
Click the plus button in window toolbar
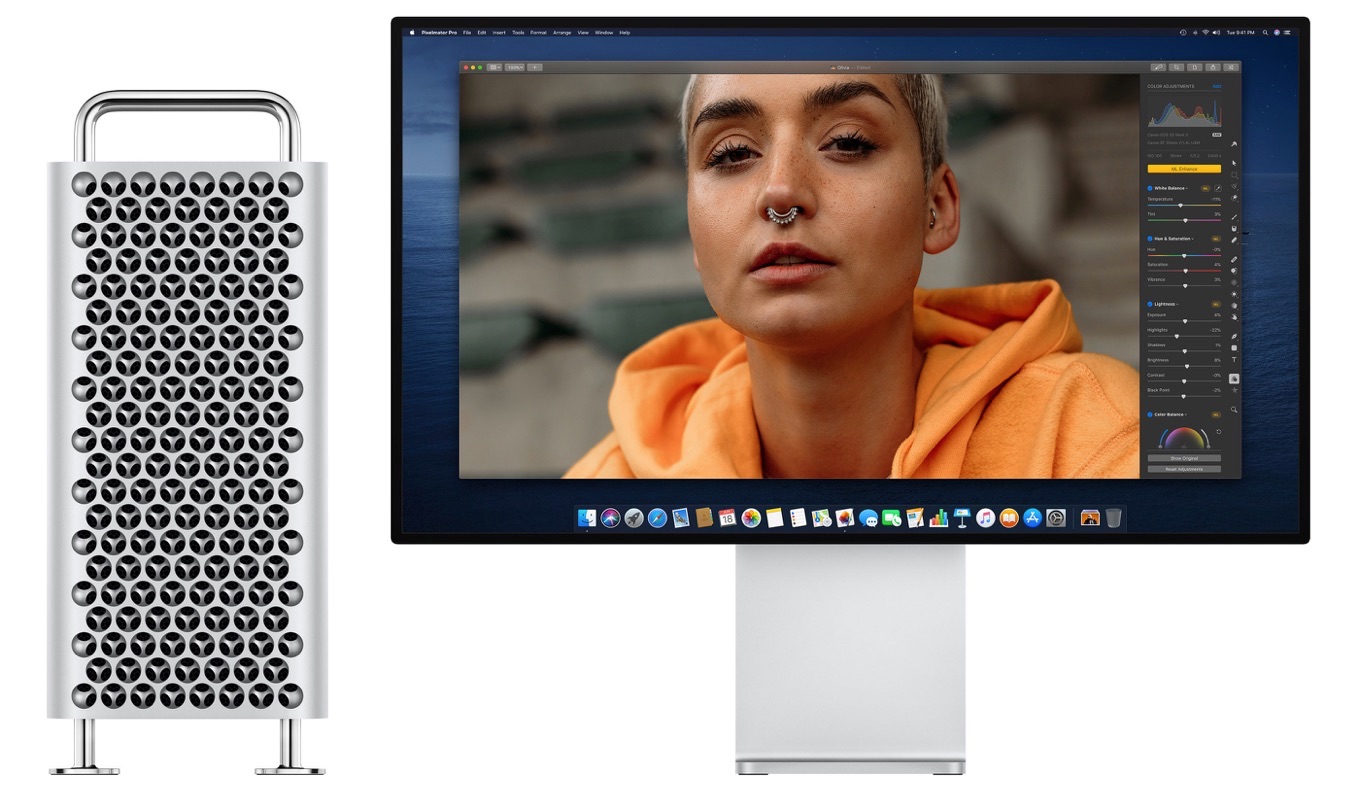(x=535, y=67)
